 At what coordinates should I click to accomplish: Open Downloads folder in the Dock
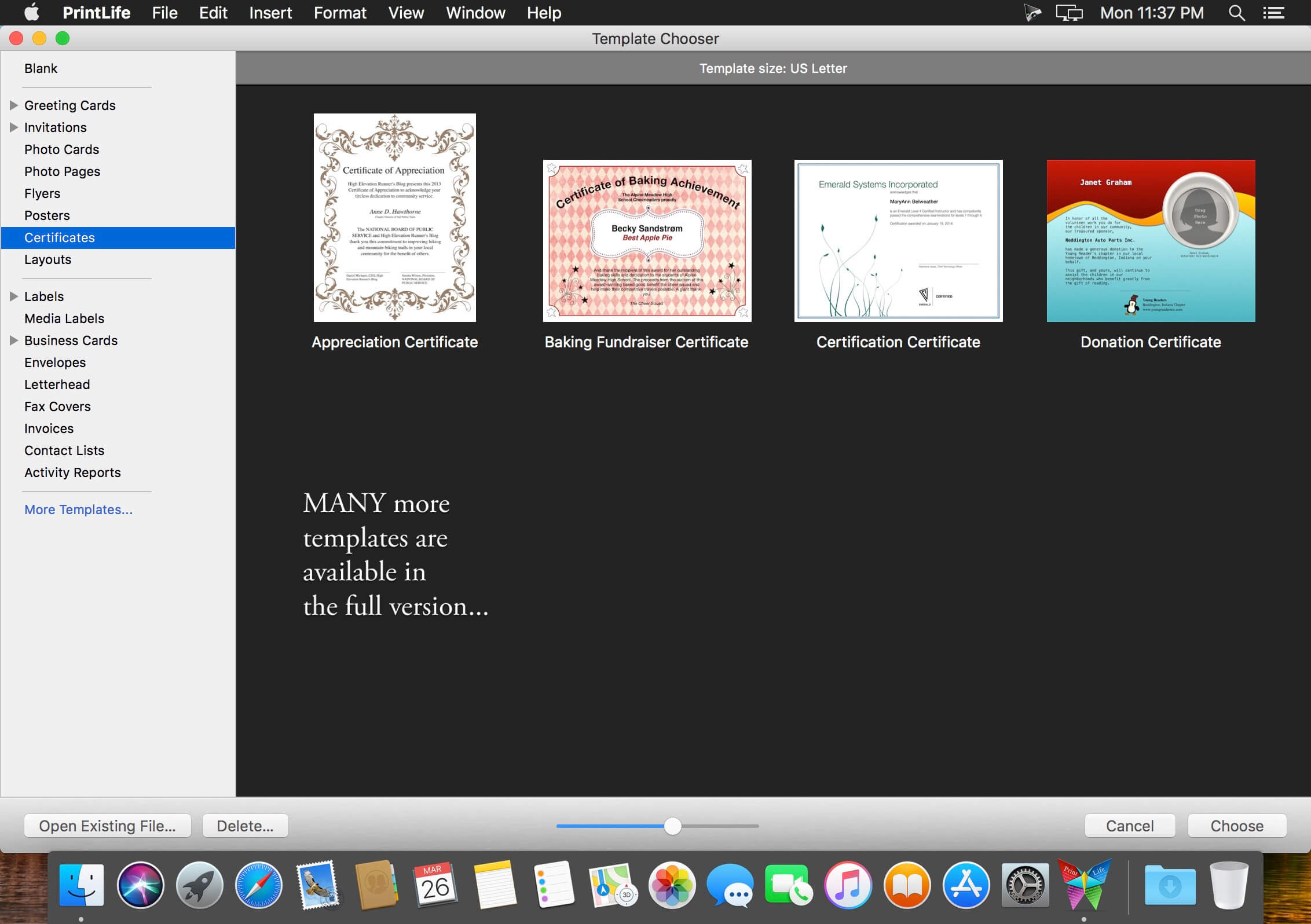[x=1170, y=885]
